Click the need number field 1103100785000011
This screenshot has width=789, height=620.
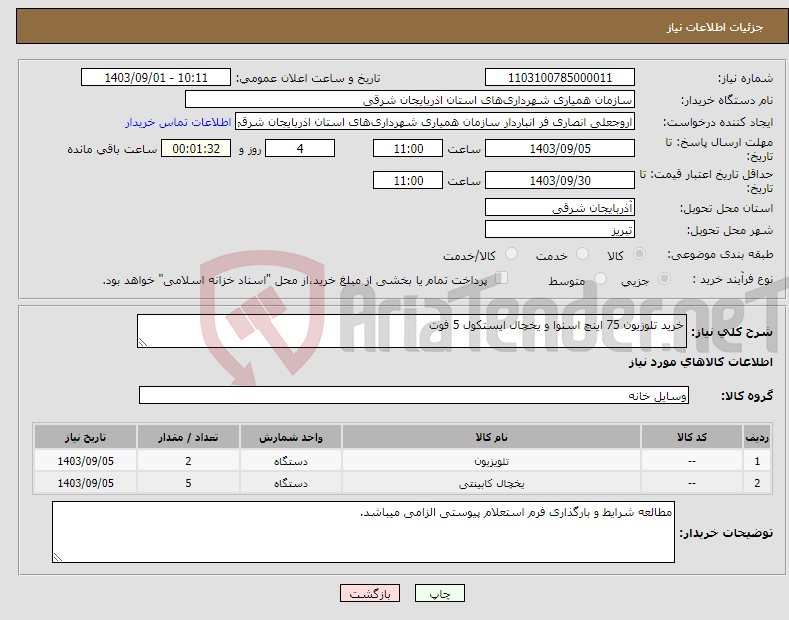coord(560,78)
